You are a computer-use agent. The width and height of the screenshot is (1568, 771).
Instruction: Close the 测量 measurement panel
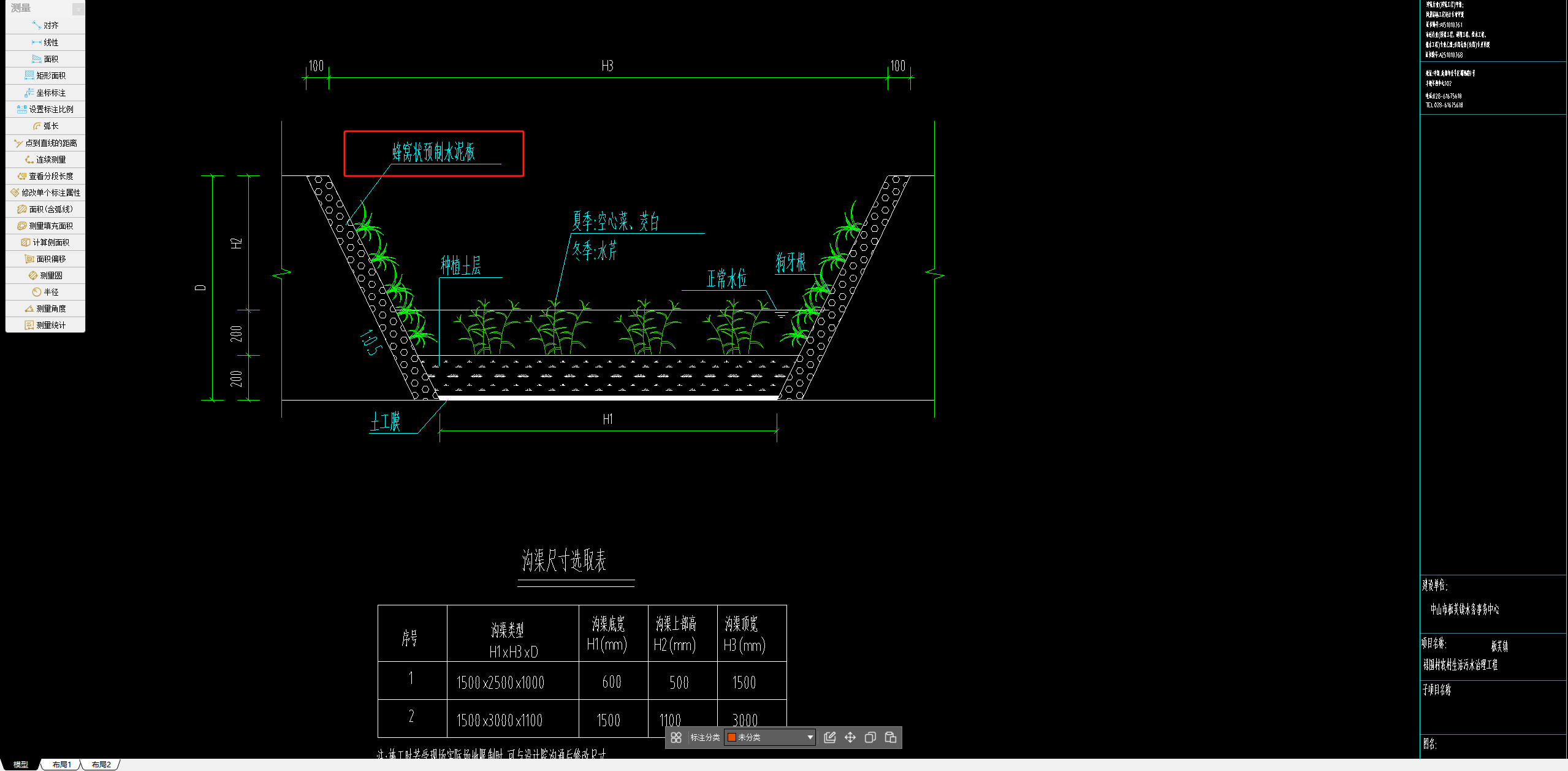(78, 8)
